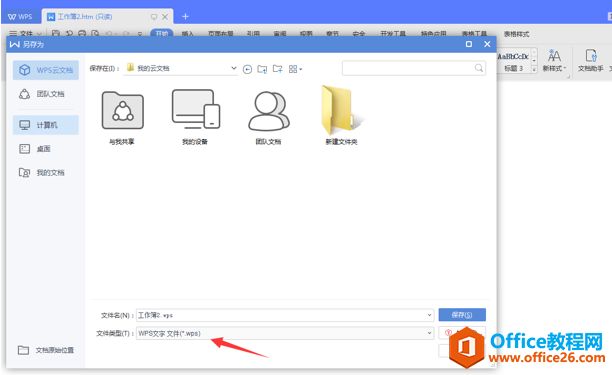612x375 pixels.
Task: Open 文档原始位置 at sidebar bottom
Action: click(x=46, y=350)
